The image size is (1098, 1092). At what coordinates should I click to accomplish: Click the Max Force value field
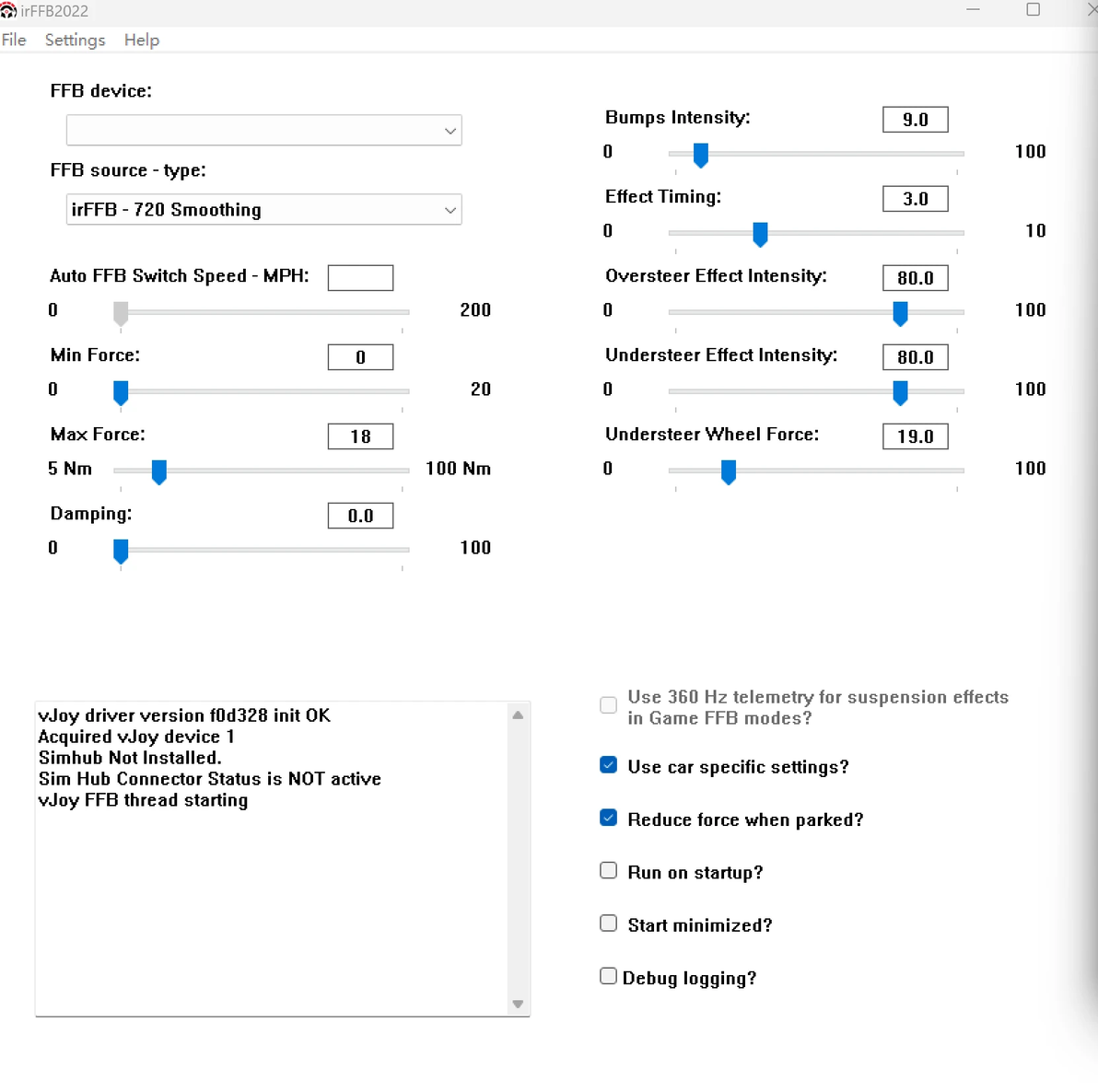360,436
